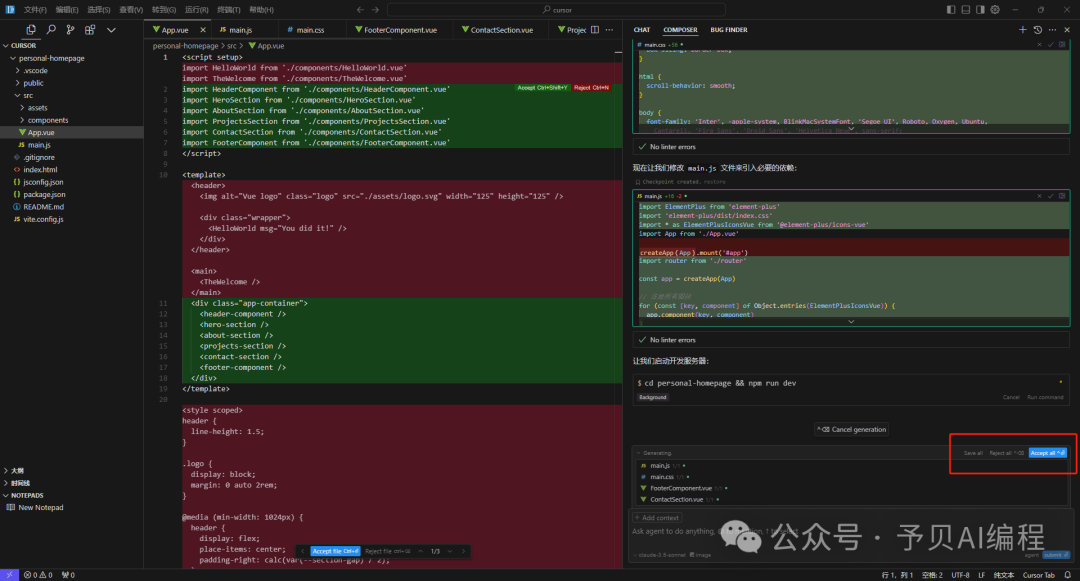Toggle the secondary side bar layout icon
Image resolution: width=1080 pixels, height=581 pixels.
tap(980, 10)
